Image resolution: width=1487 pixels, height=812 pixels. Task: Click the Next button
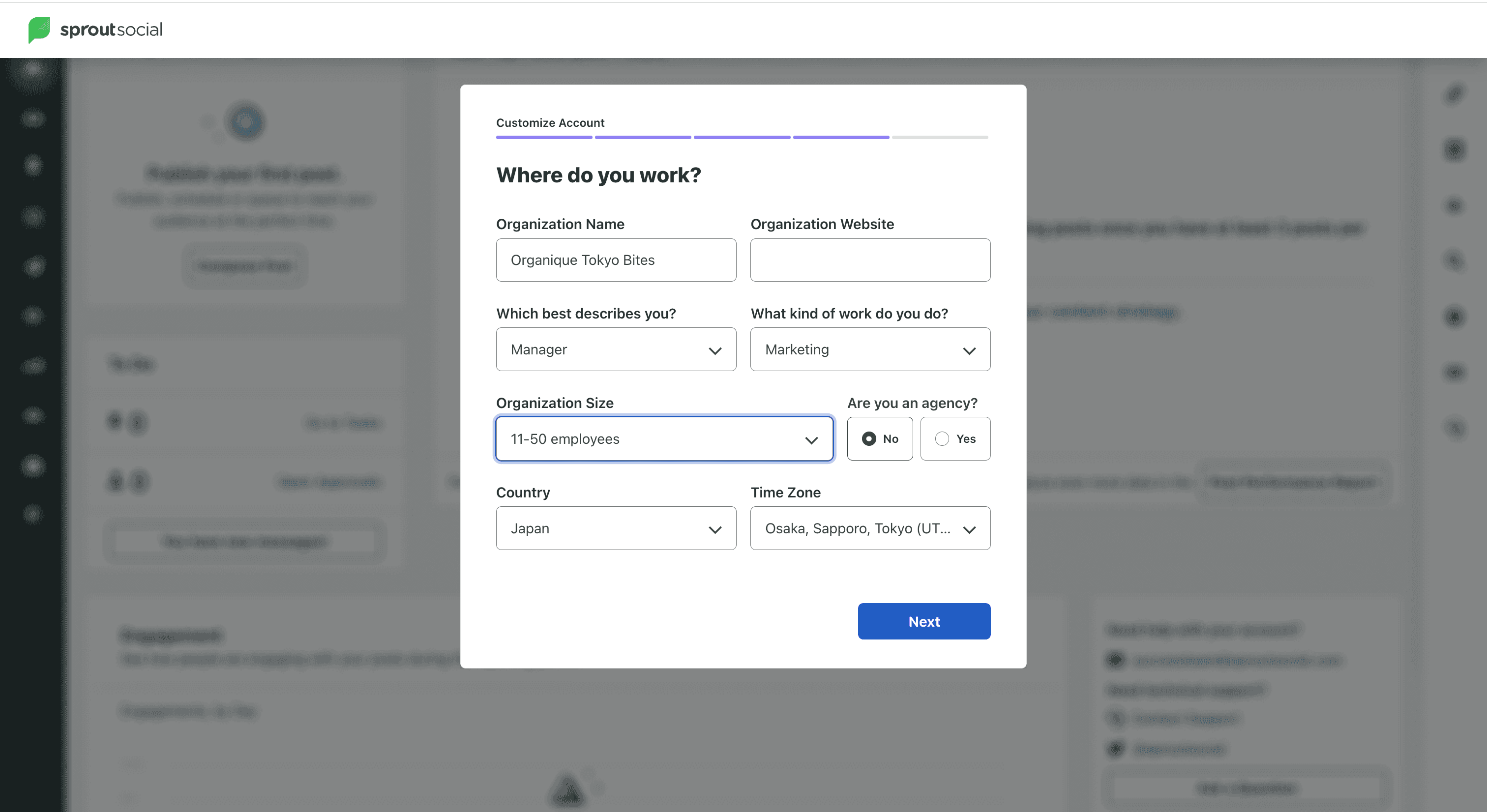(x=923, y=621)
